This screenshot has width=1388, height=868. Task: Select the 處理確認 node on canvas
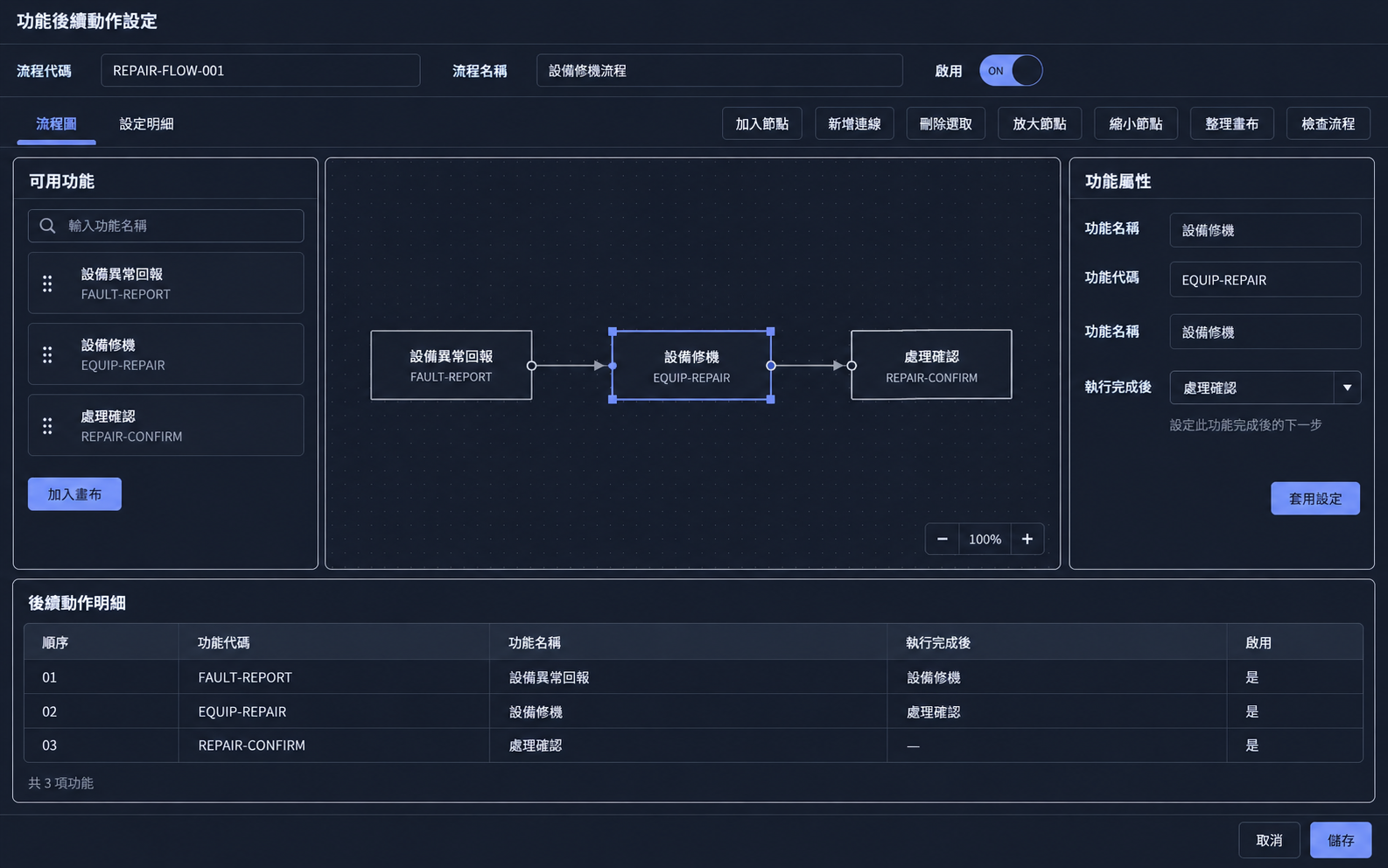(932, 365)
